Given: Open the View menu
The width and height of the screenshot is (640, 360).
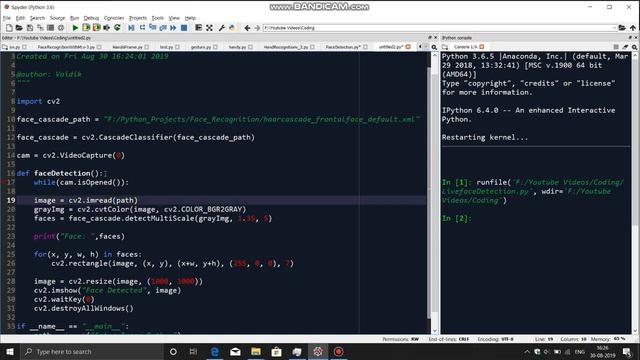Looking at the screenshot, I should coord(174,18).
